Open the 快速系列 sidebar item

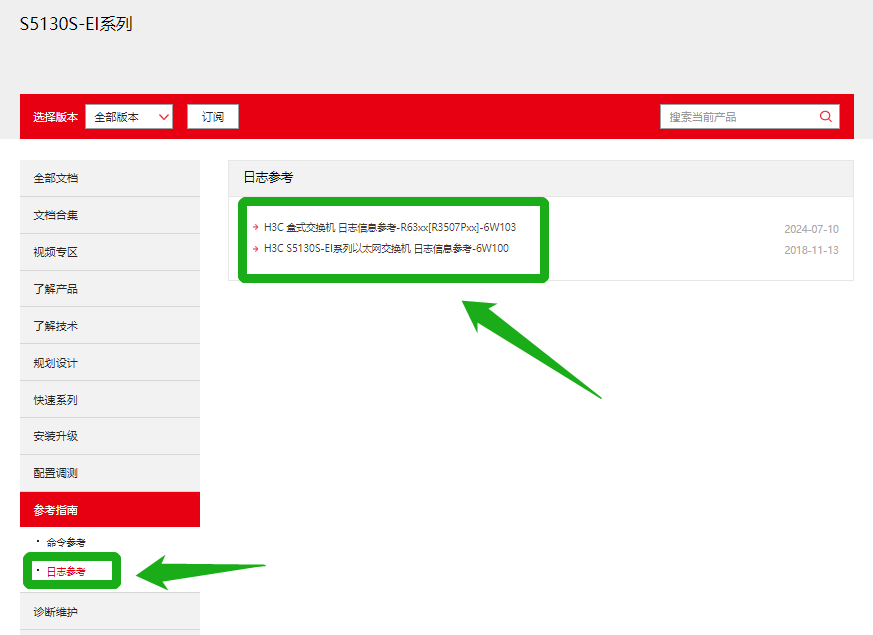[x=110, y=400]
